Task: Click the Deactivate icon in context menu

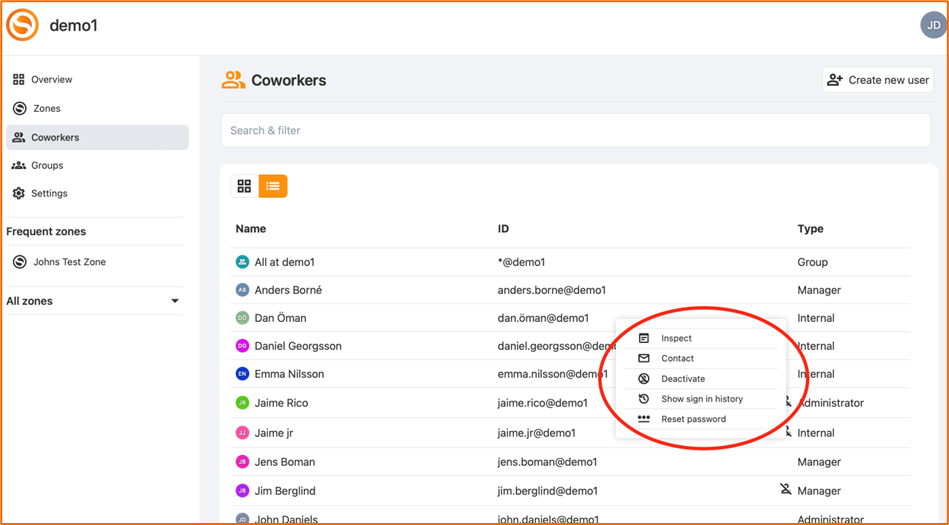Action: tap(644, 379)
